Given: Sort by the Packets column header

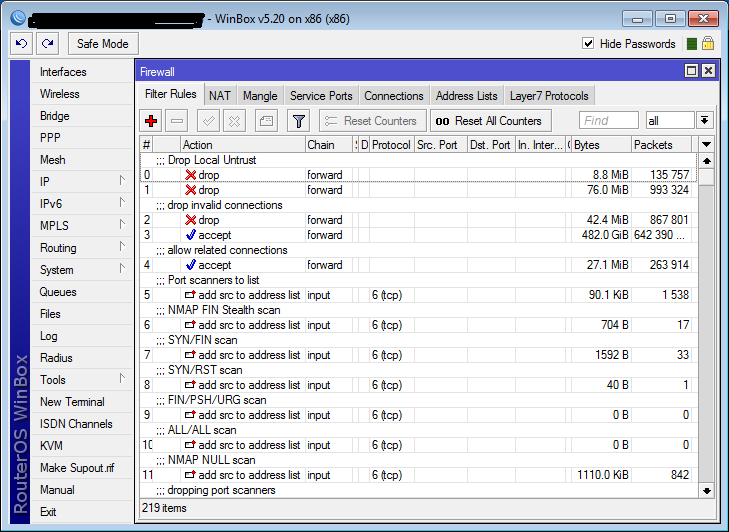Looking at the screenshot, I should (662, 145).
